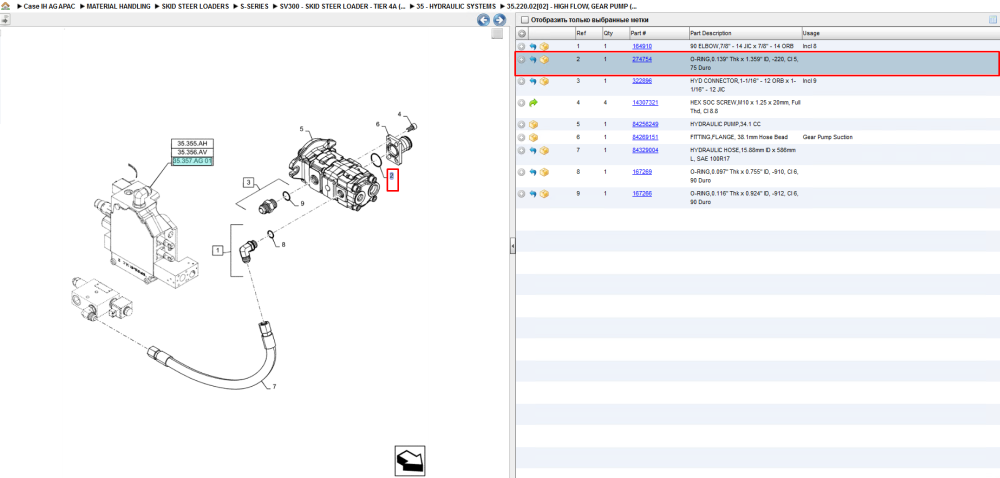Click the blue supersession arrow for part 274754
Image resolution: width=1000 pixels, height=478 pixels.
pyautogui.click(x=533, y=60)
